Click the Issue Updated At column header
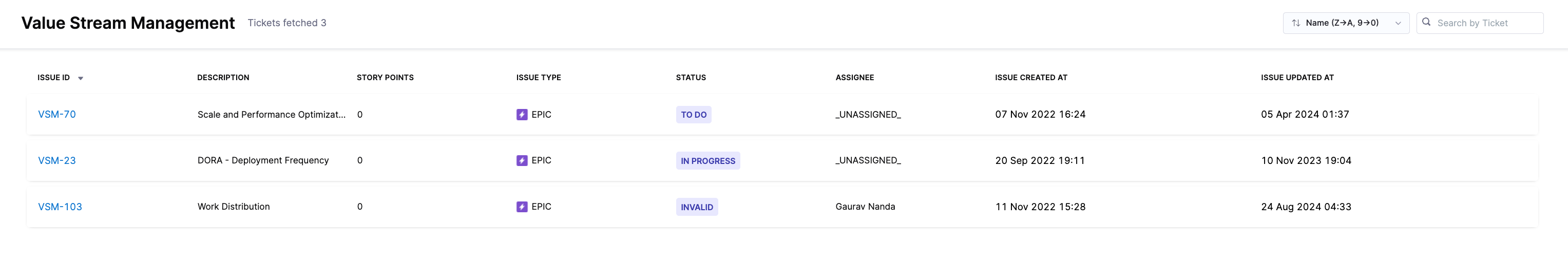Screen dimensions: 1568x258 [1296, 78]
